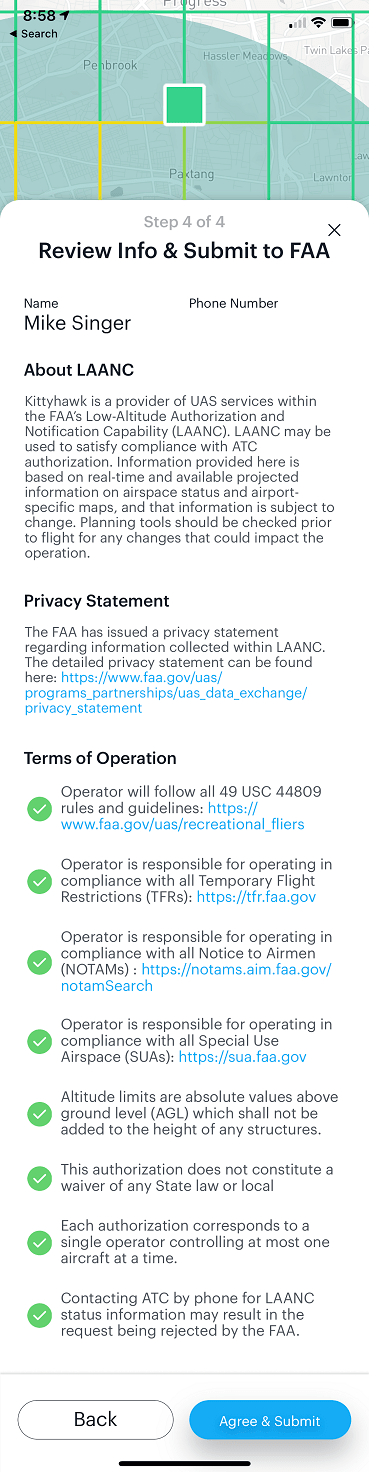Tap the Agree & Submit button

(270, 1420)
